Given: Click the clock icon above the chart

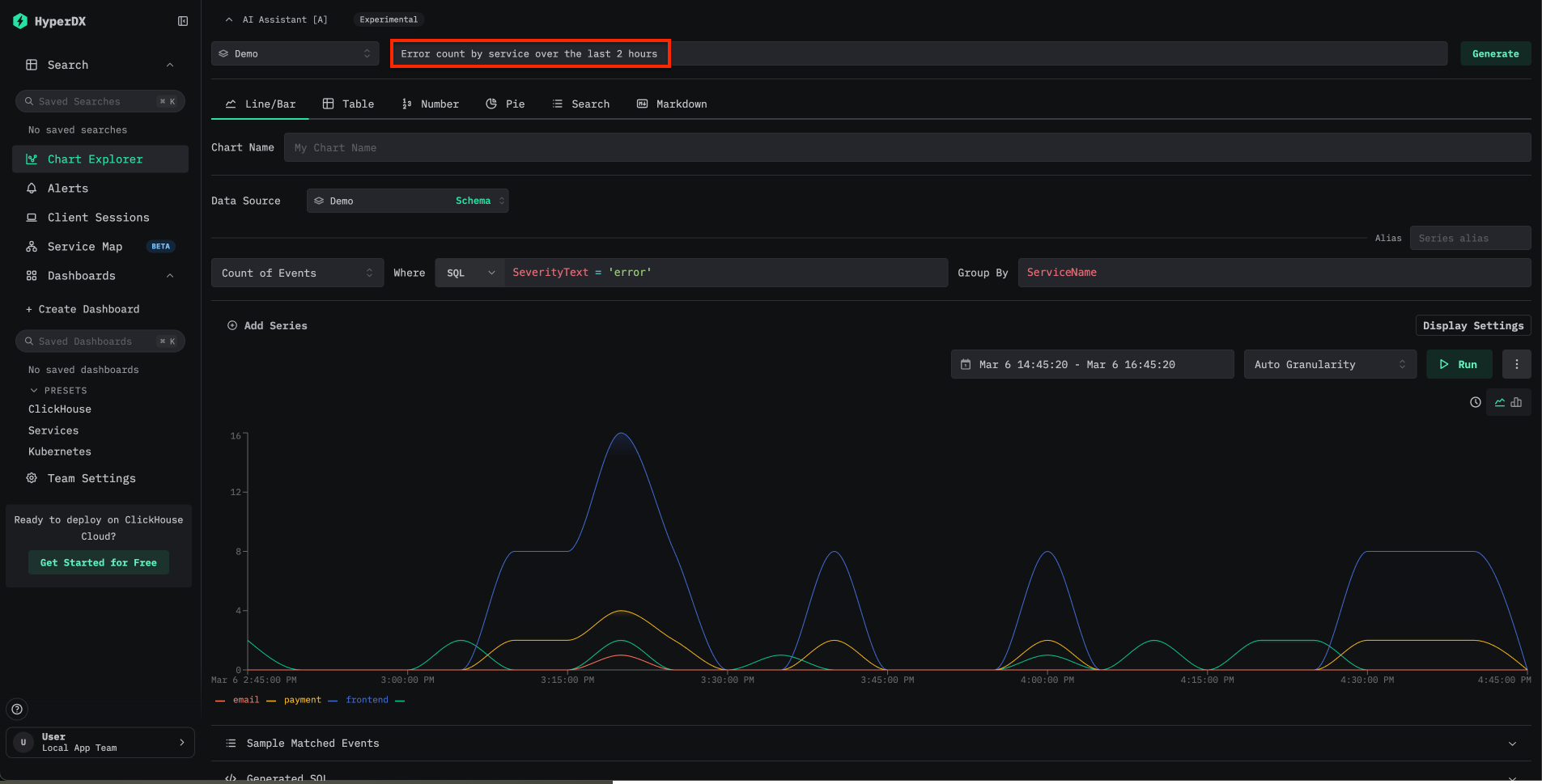Looking at the screenshot, I should (1475, 402).
